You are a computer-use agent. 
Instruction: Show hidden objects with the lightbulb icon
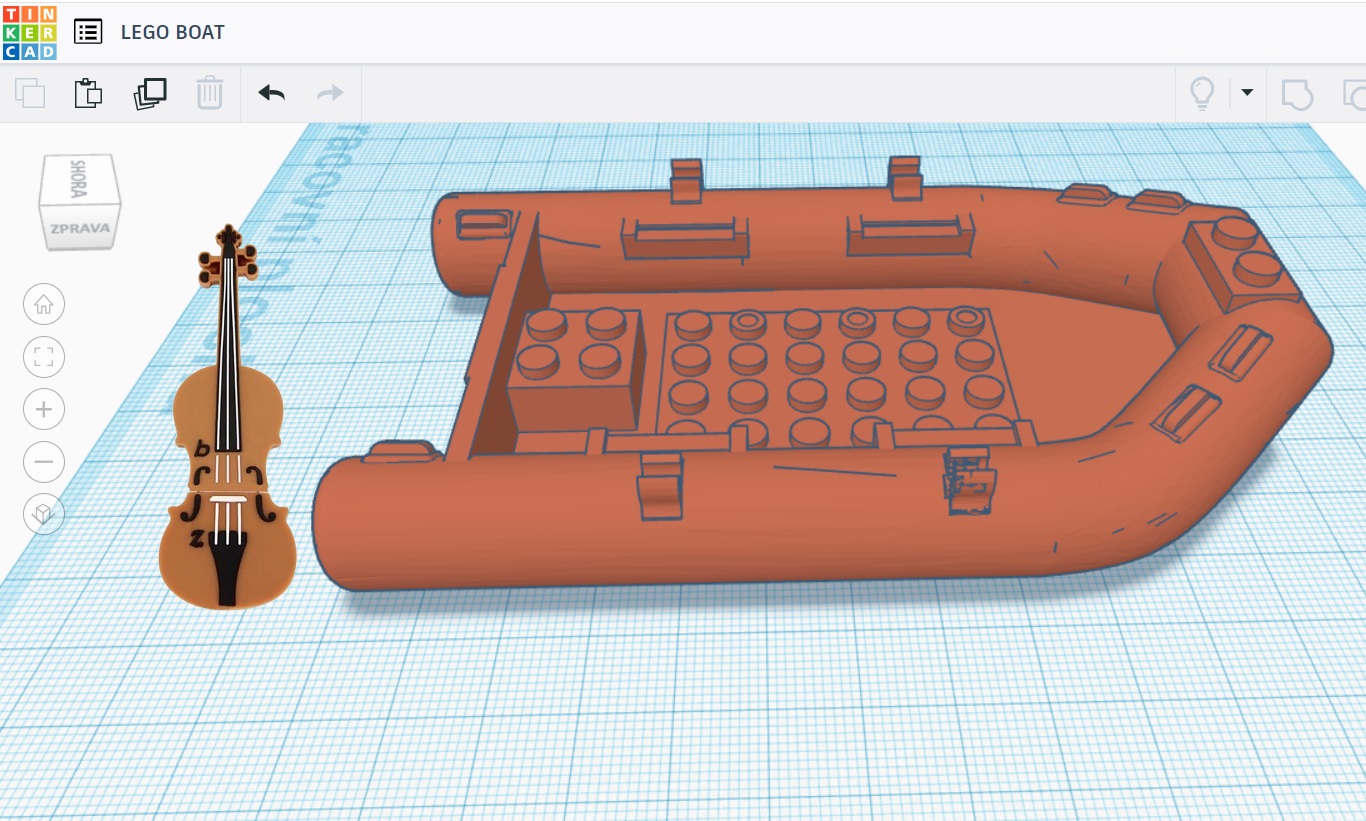click(1202, 91)
